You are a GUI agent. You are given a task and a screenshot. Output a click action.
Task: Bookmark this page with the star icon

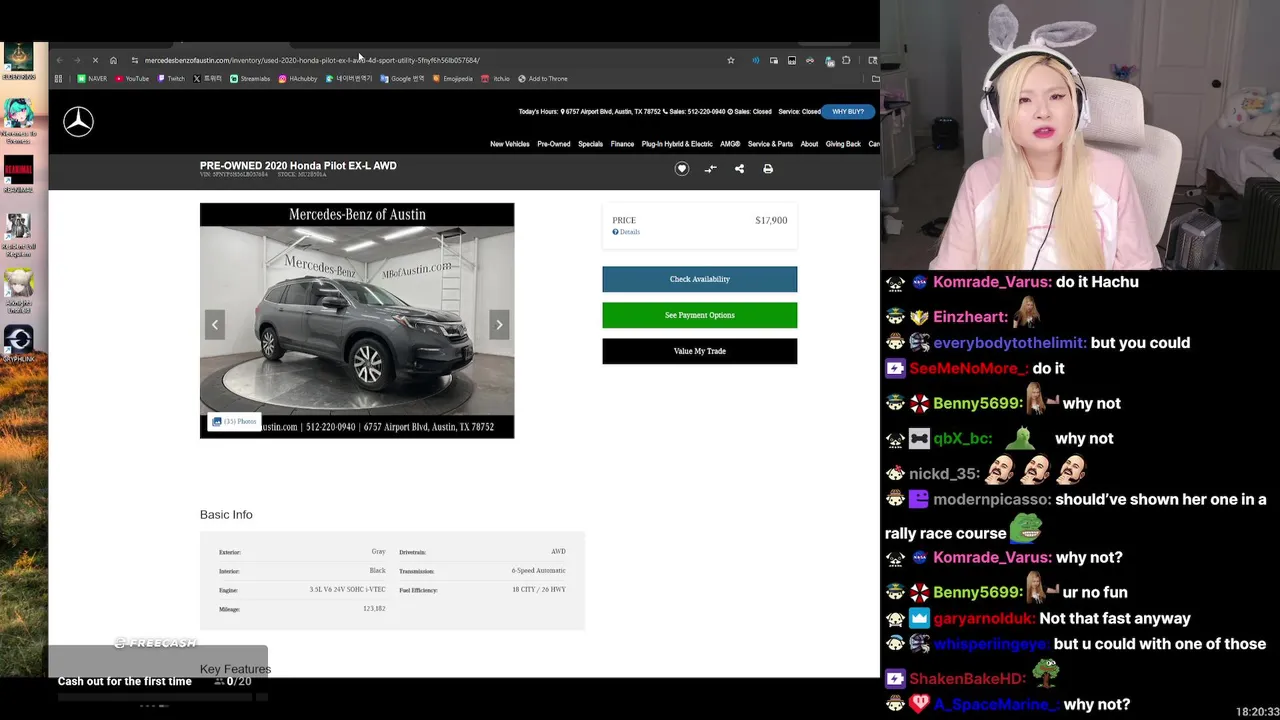[x=731, y=60]
